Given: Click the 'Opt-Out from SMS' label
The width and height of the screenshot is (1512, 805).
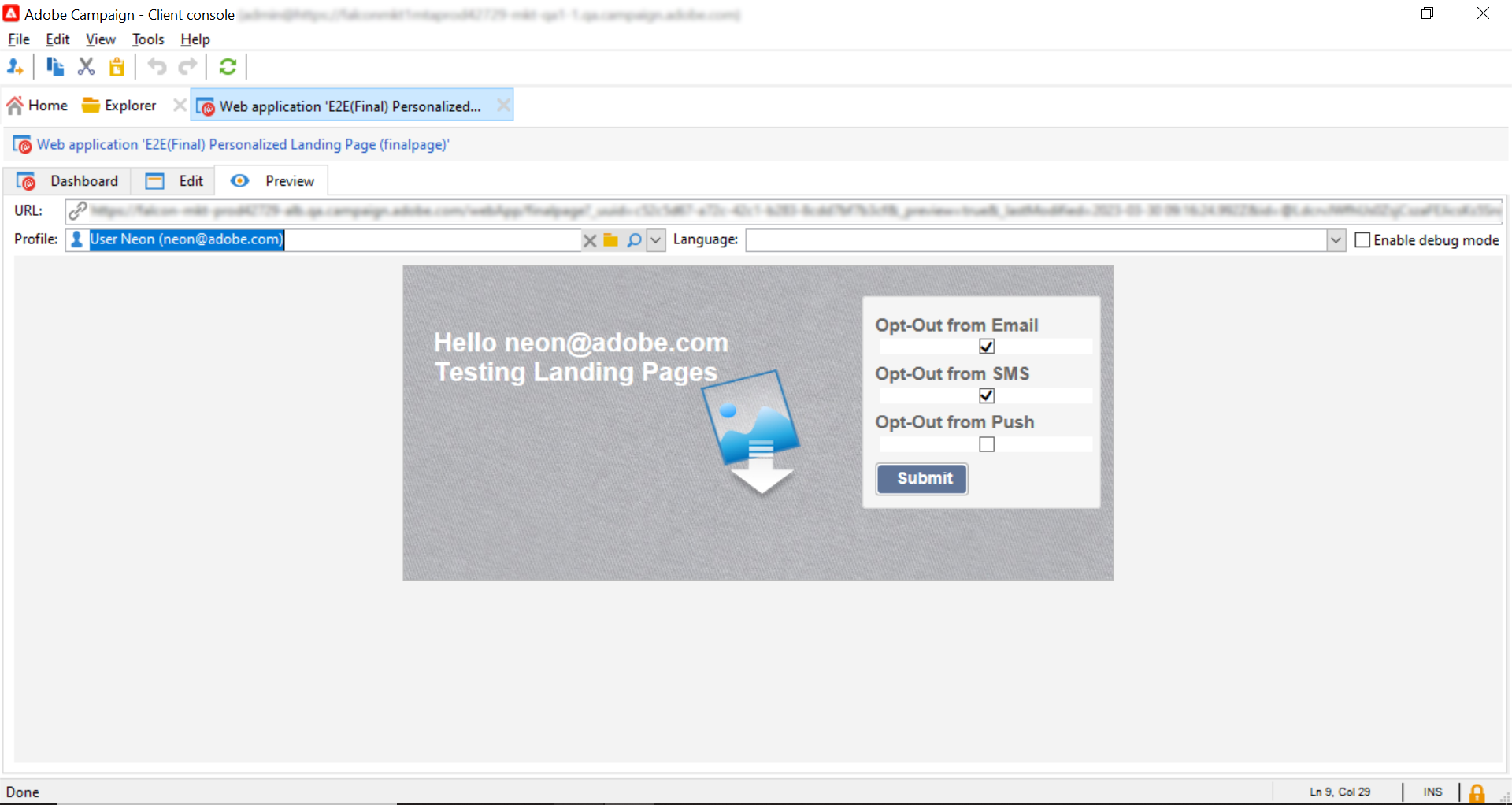Looking at the screenshot, I should coord(953,374).
